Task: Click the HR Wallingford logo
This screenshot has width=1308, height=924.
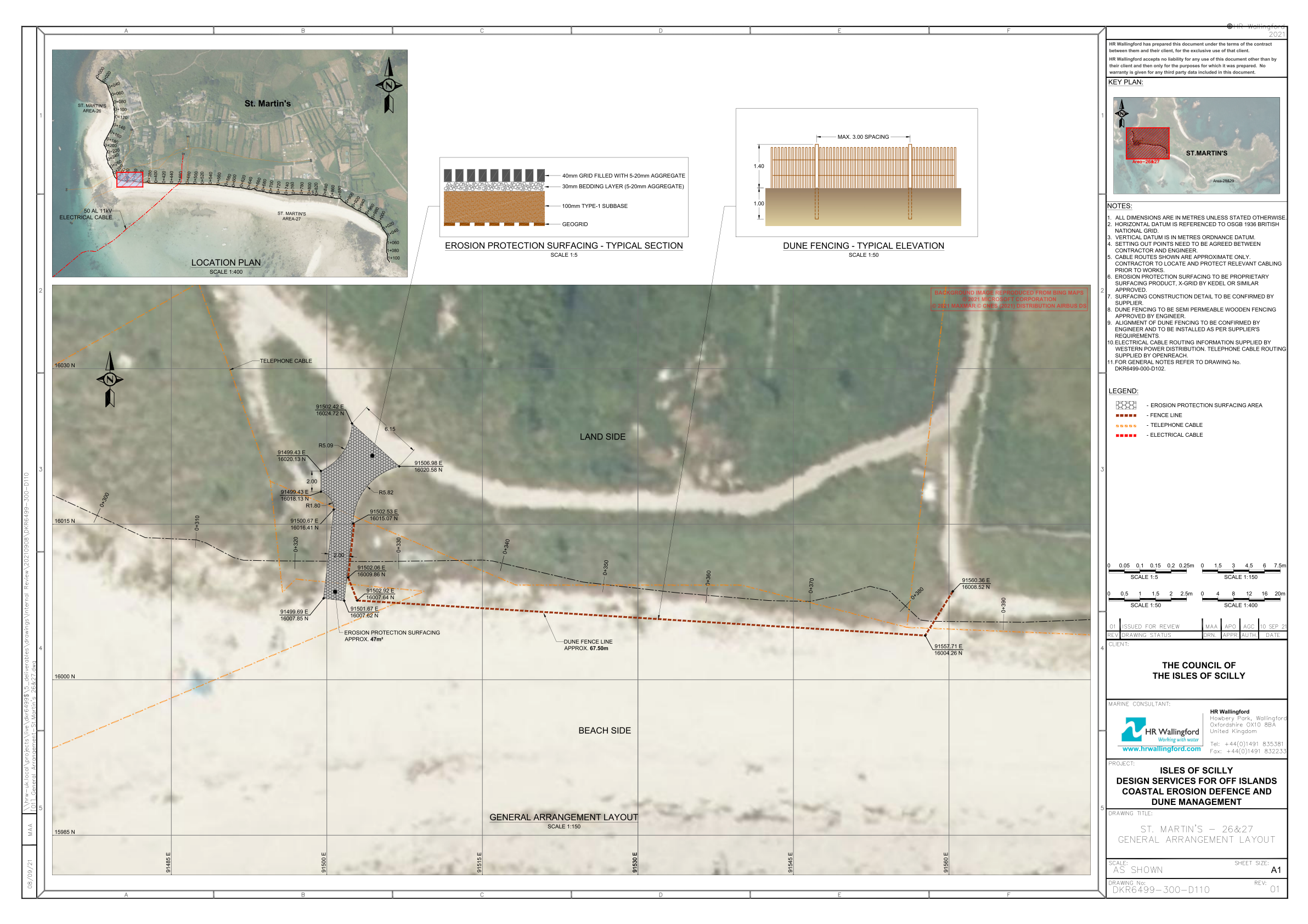Action: click(1160, 730)
